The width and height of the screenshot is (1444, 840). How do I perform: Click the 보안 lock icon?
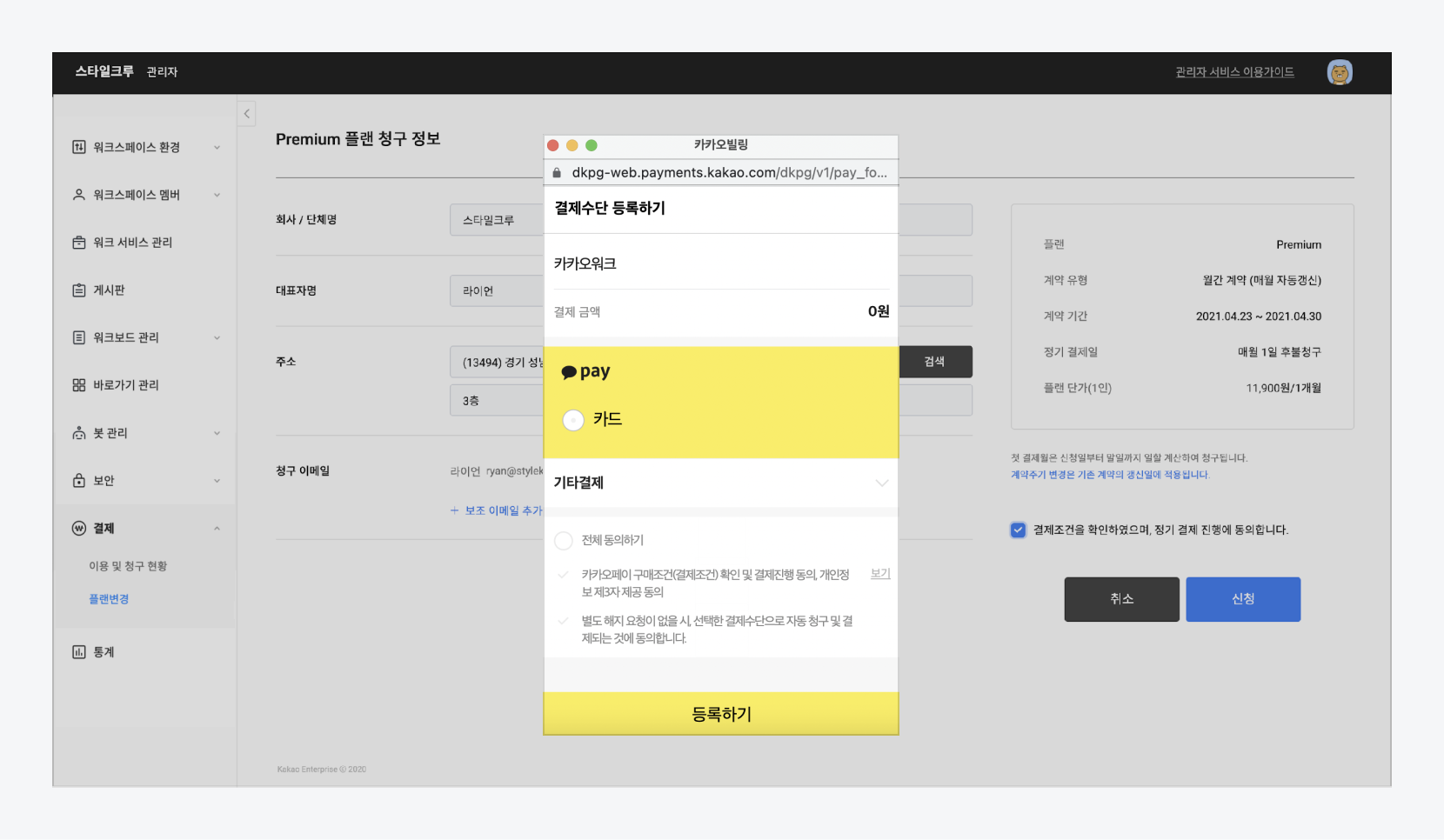(x=79, y=481)
